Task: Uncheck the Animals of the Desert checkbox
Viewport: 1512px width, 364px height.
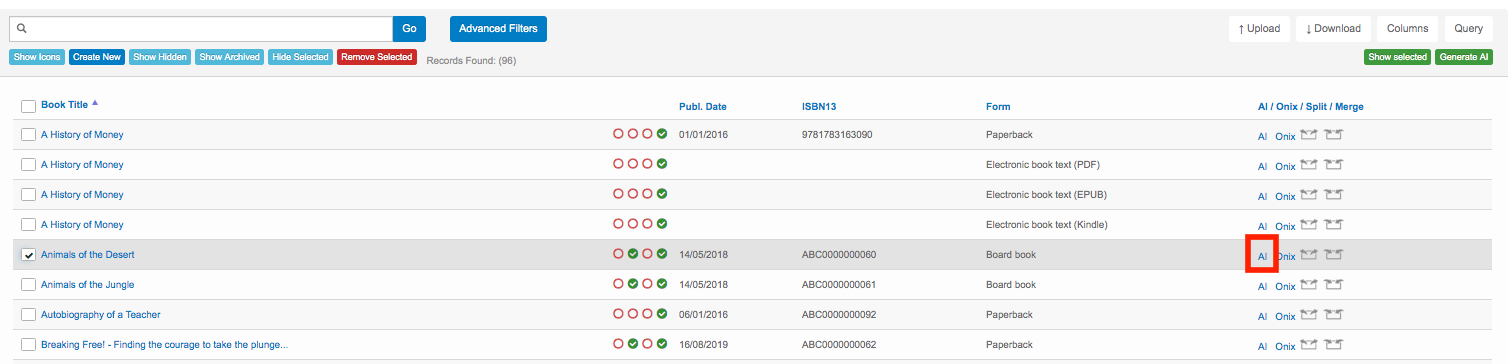Action: pyautogui.click(x=29, y=255)
